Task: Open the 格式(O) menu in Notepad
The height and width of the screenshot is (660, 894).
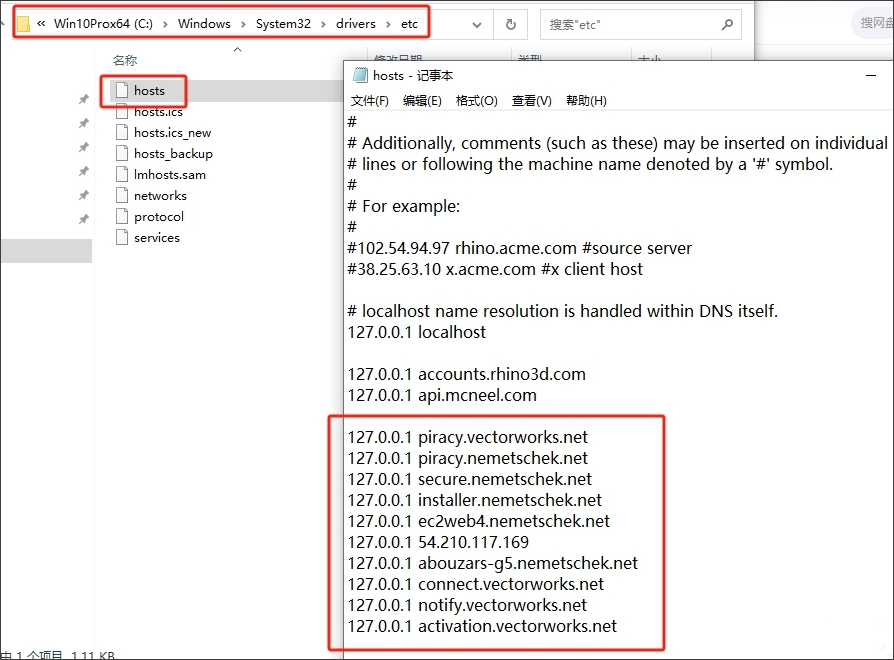Action: [477, 101]
